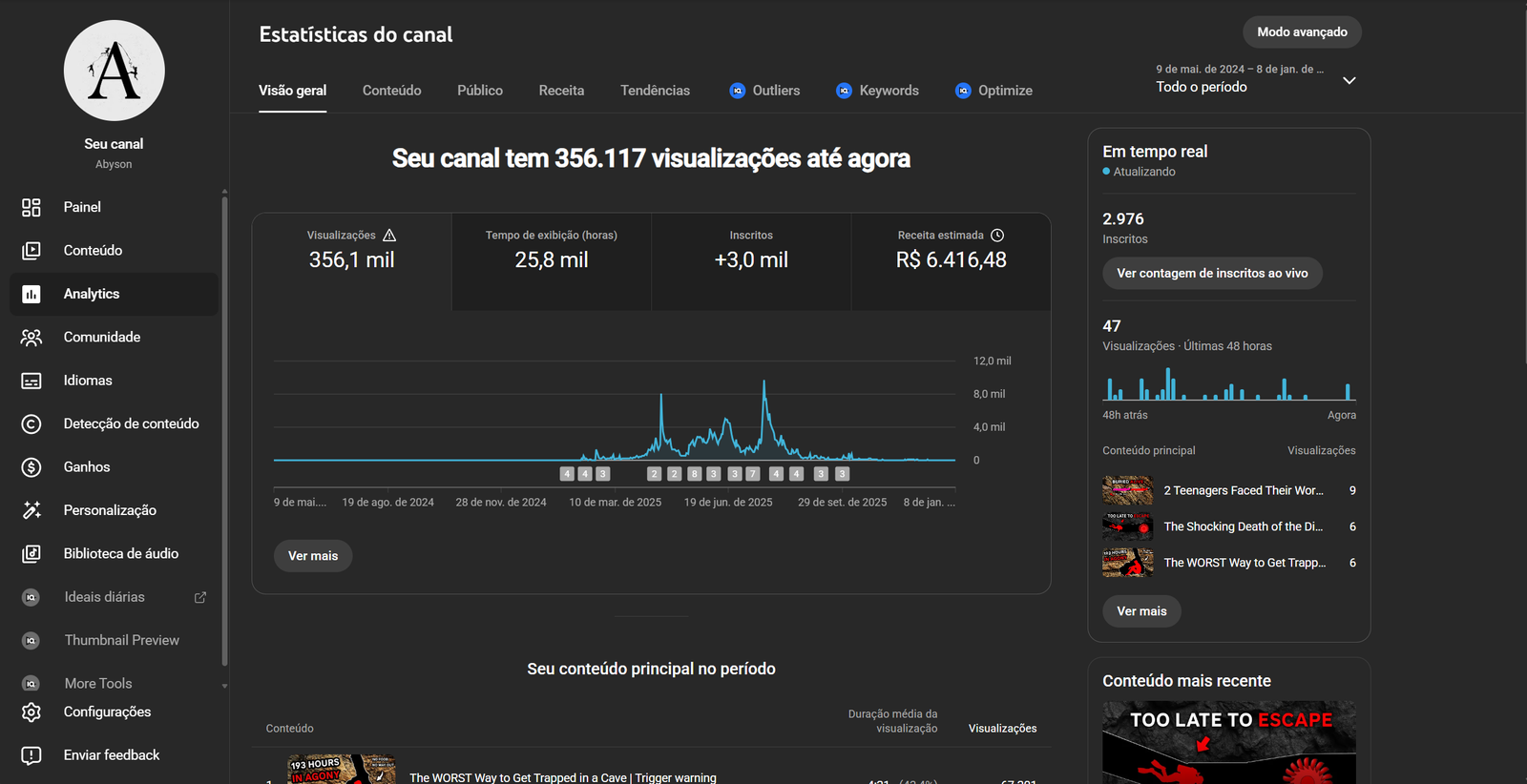The height and width of the screenshot is (784, 1527).
Task: Click the Biblioteca de áudio icon
Action: (31, 554)
